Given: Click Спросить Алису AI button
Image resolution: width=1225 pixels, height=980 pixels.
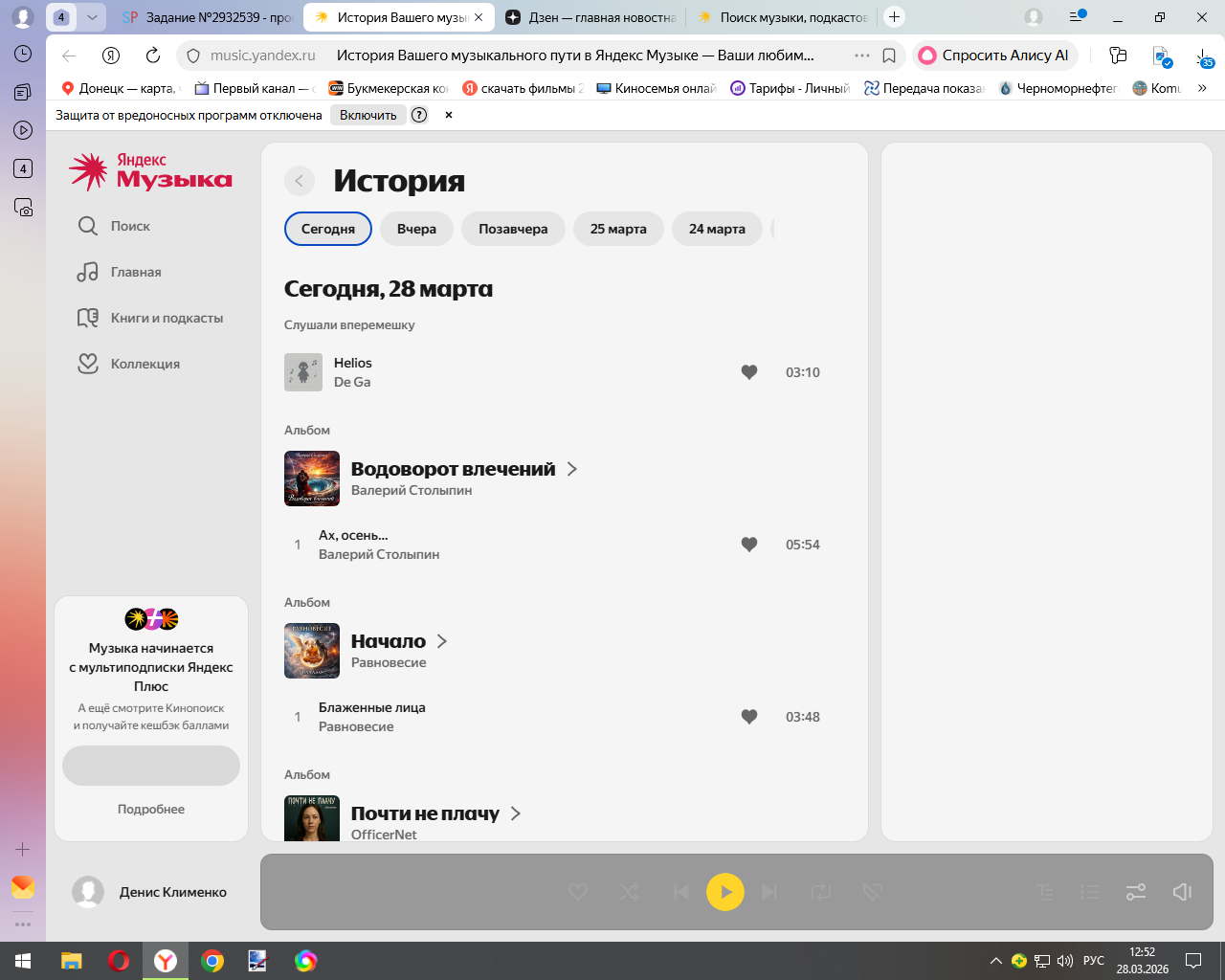Looking at the screenshot, I should [x=994, y=56].
